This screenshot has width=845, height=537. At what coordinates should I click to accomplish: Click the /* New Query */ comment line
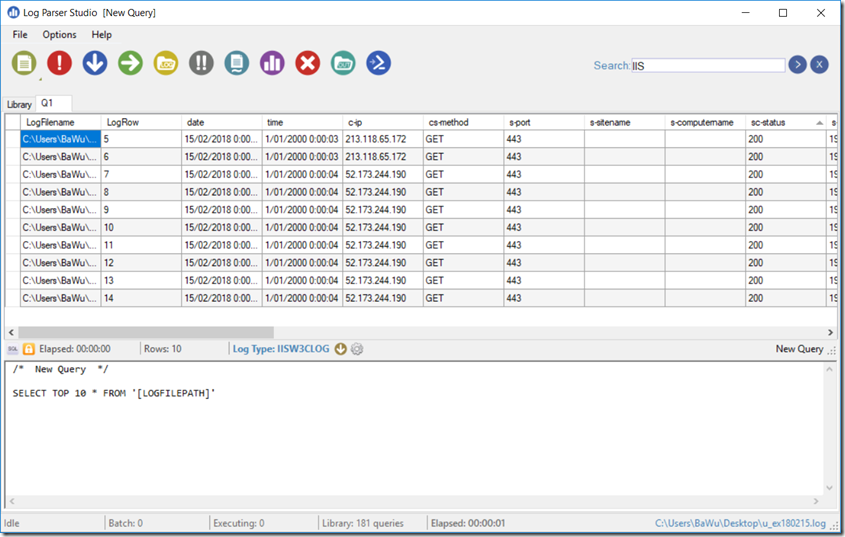pyautogui.click(x=60, y=369)
